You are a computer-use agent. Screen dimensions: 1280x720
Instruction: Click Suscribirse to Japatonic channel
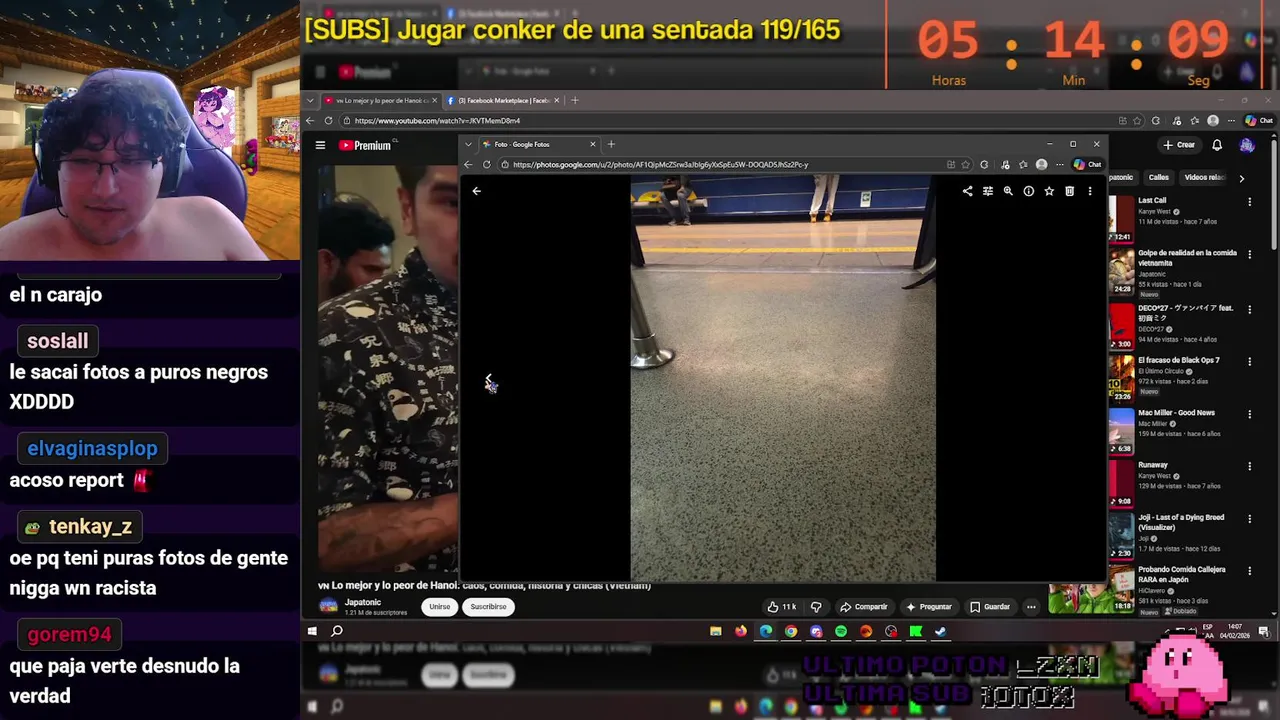(488, 607)
